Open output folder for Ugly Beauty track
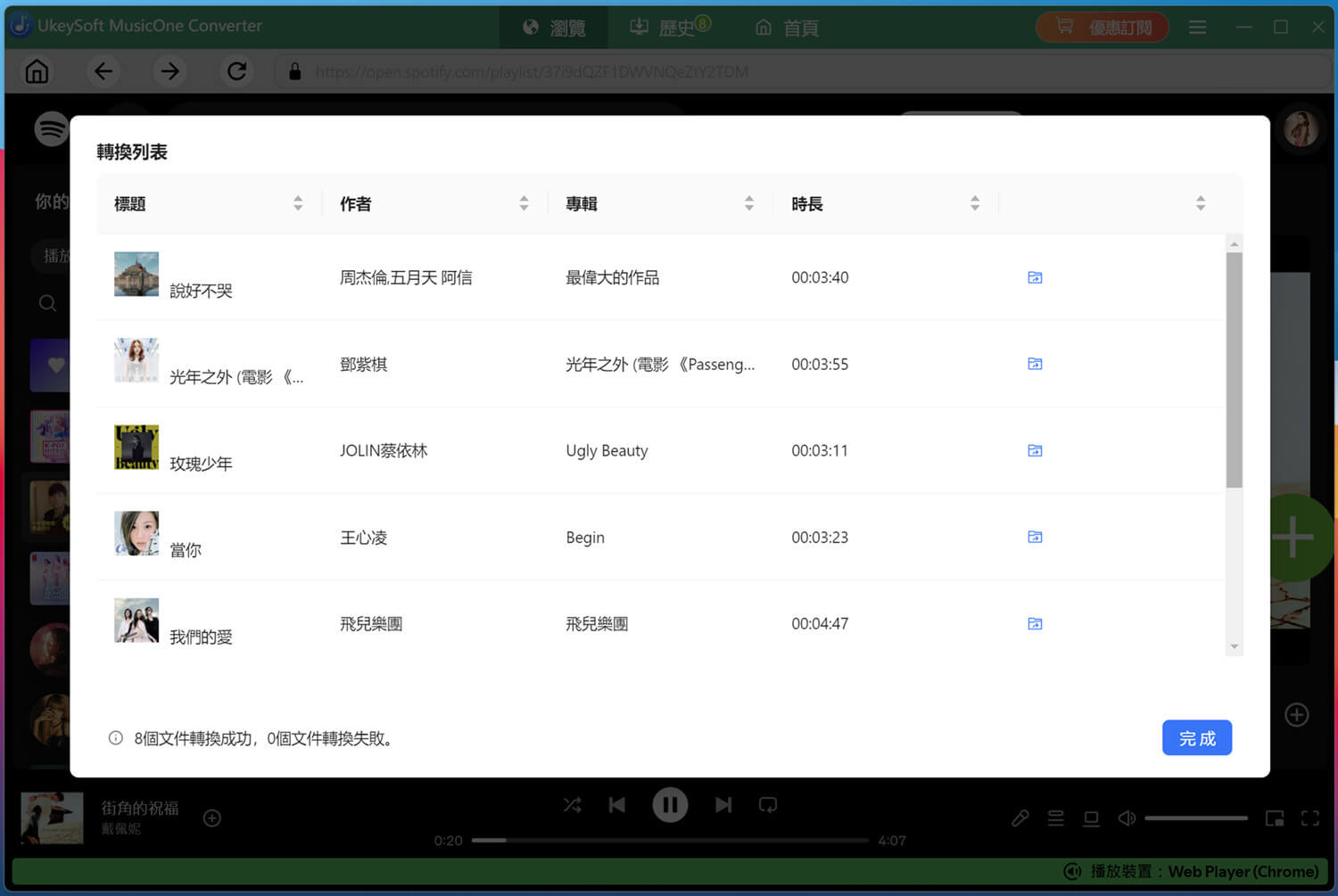 click(x=1034, y=450)
